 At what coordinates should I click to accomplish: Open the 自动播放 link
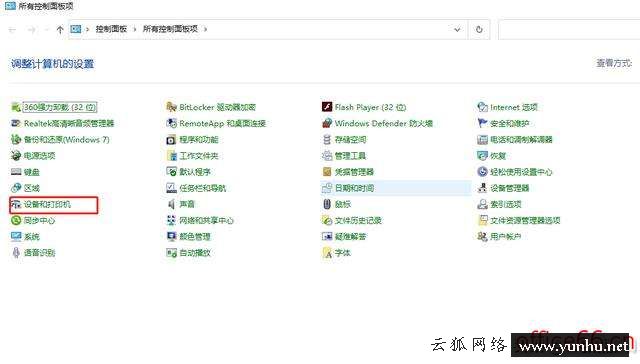click(x=195, y=253)
